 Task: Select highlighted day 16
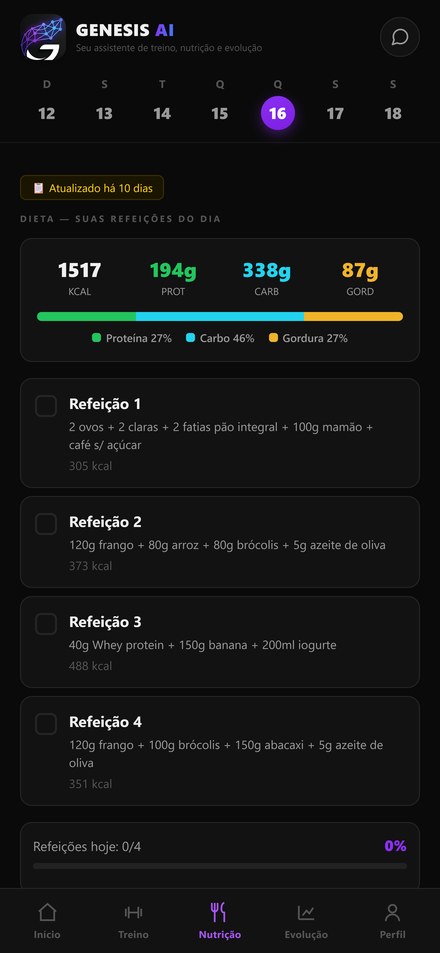click(278, 113)
